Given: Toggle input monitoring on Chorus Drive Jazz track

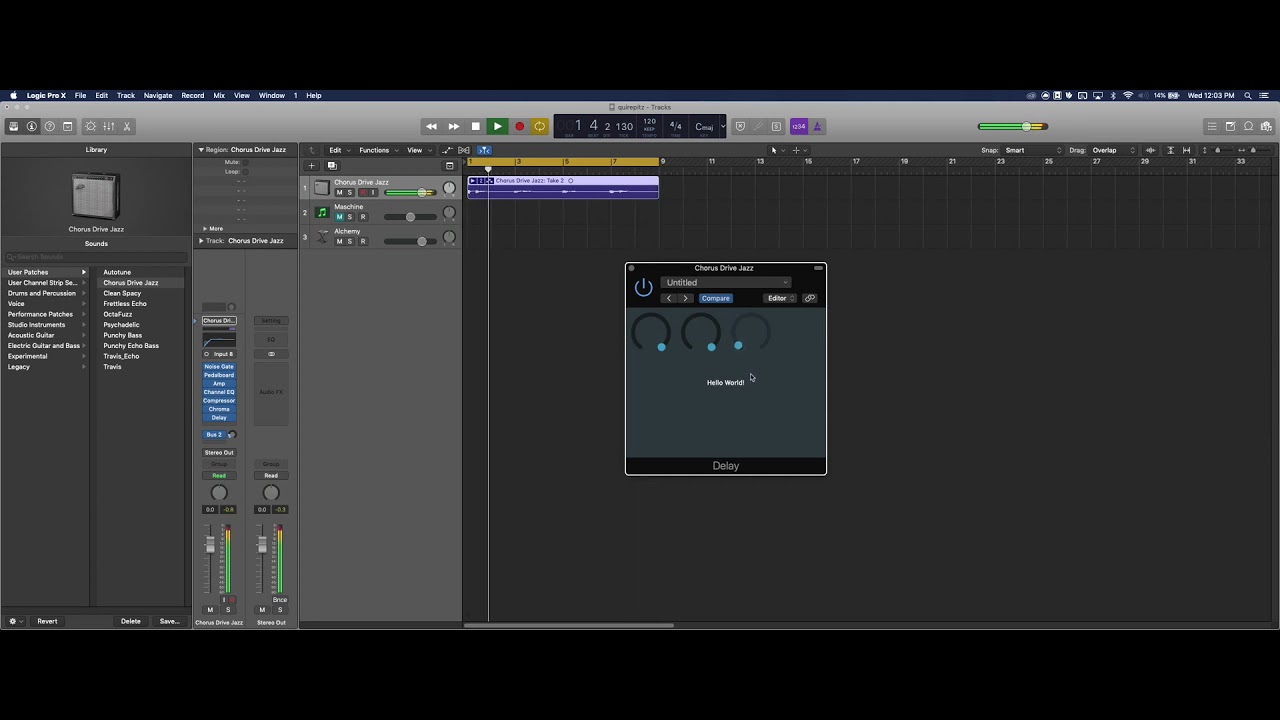Looking at the screenshot, I should (x=373, y=192).
